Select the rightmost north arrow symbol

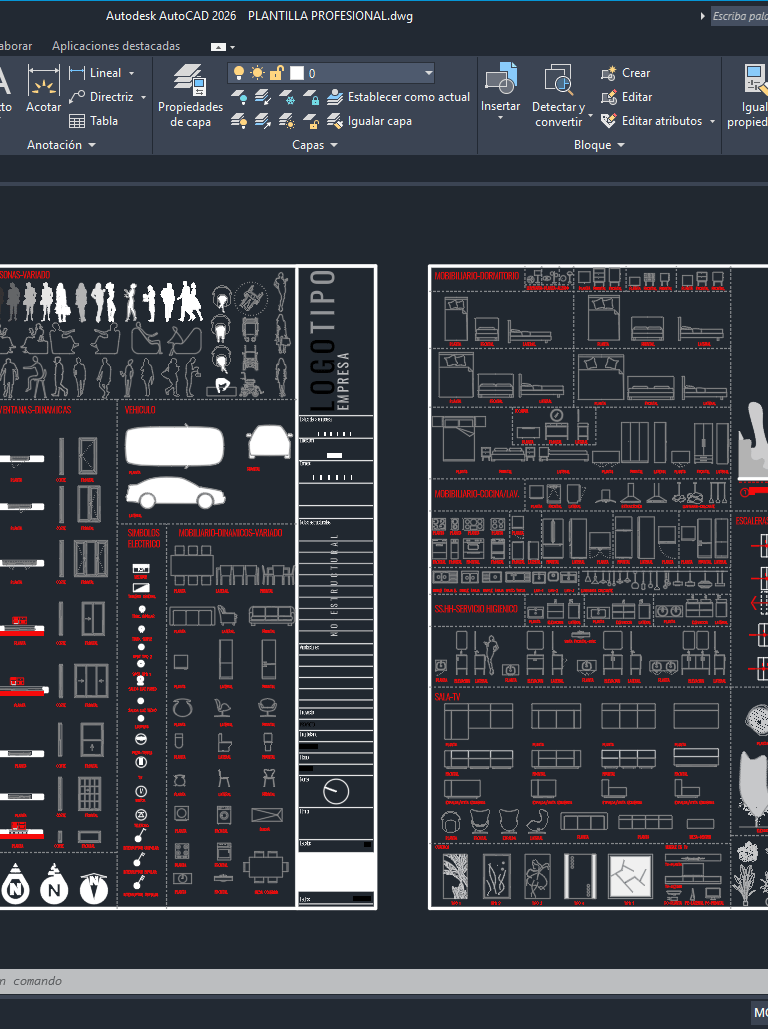coord(94,887)
